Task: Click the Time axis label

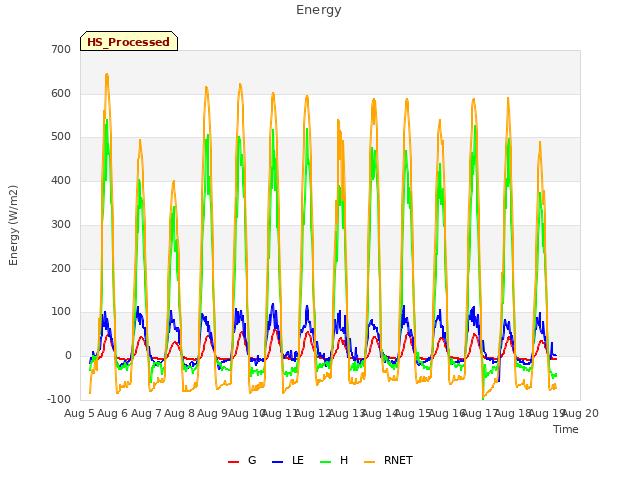Action: pos(566,429)
